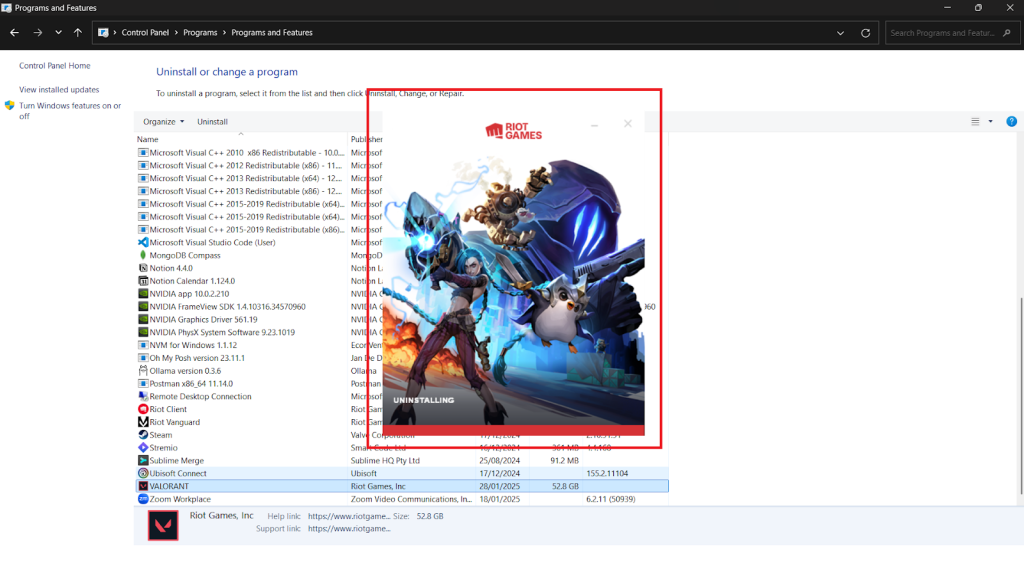Image resolution: width=1024 pixels, height=572 pixels.
Task: Select the Zoom Workplace icon
Action: (143, 499)
